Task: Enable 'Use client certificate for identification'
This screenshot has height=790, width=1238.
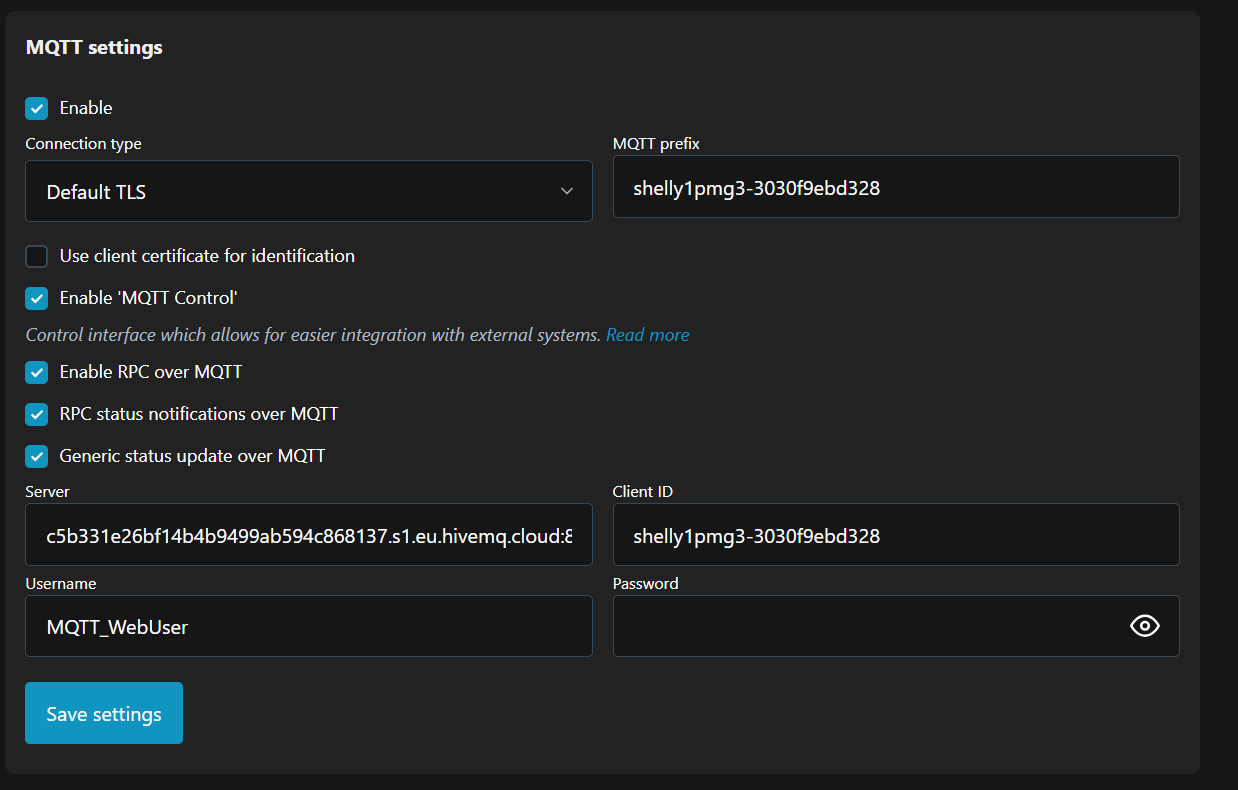Action: tap(36, 256)
